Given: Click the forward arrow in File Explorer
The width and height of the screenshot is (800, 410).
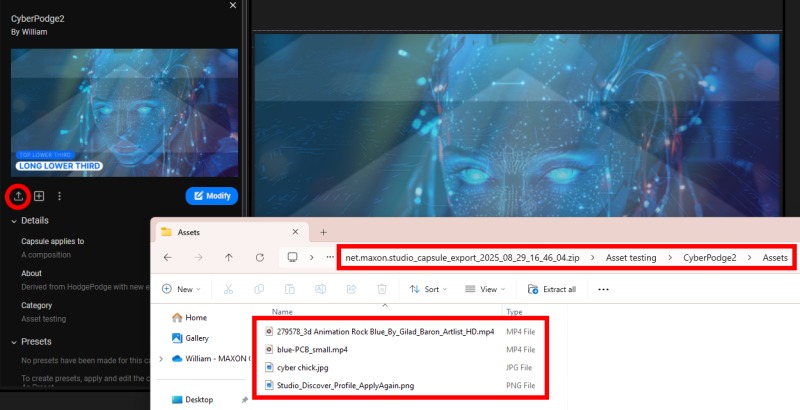Looking at the screenshot, I should pos(198,258).
